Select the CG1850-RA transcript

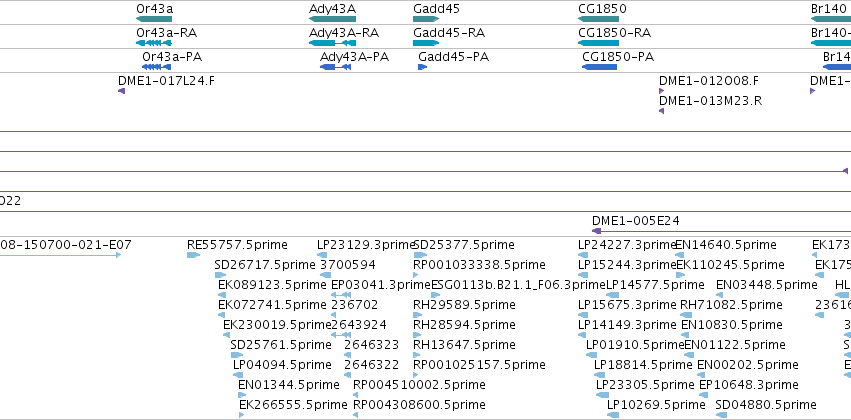click(599, 43)
